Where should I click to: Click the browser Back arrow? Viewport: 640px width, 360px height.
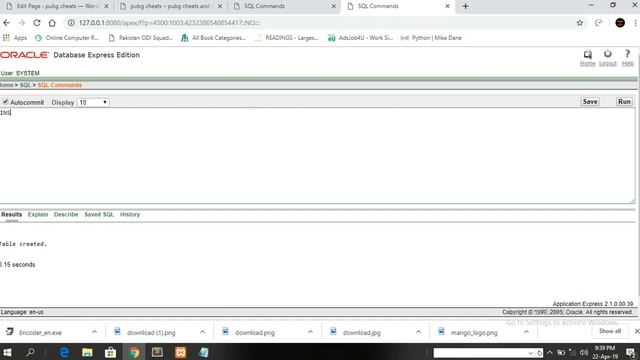(x=7, y=23)
